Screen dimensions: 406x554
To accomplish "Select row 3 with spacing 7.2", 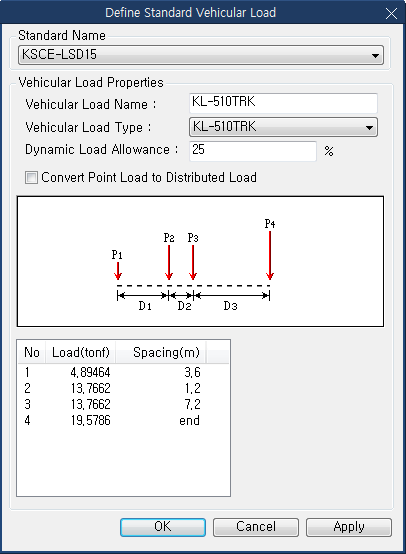I will point(123,404).
